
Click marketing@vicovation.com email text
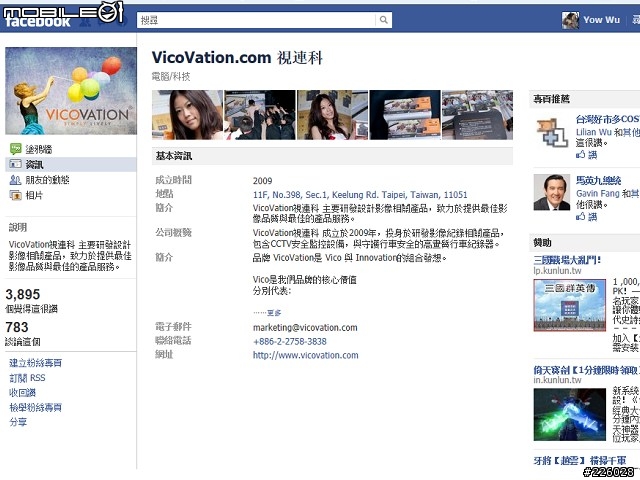point(305,327)
